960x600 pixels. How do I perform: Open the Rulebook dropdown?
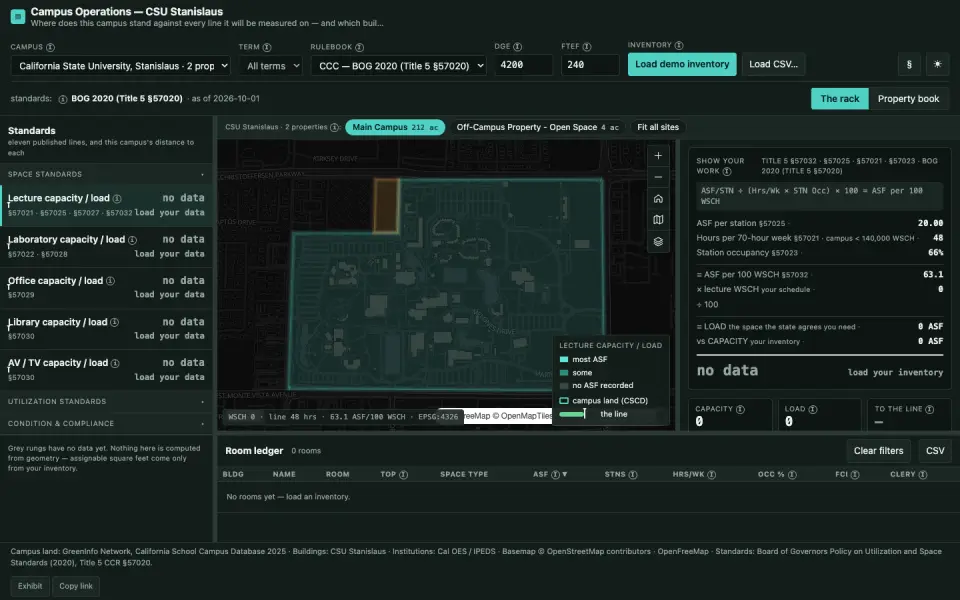[399, 66]
